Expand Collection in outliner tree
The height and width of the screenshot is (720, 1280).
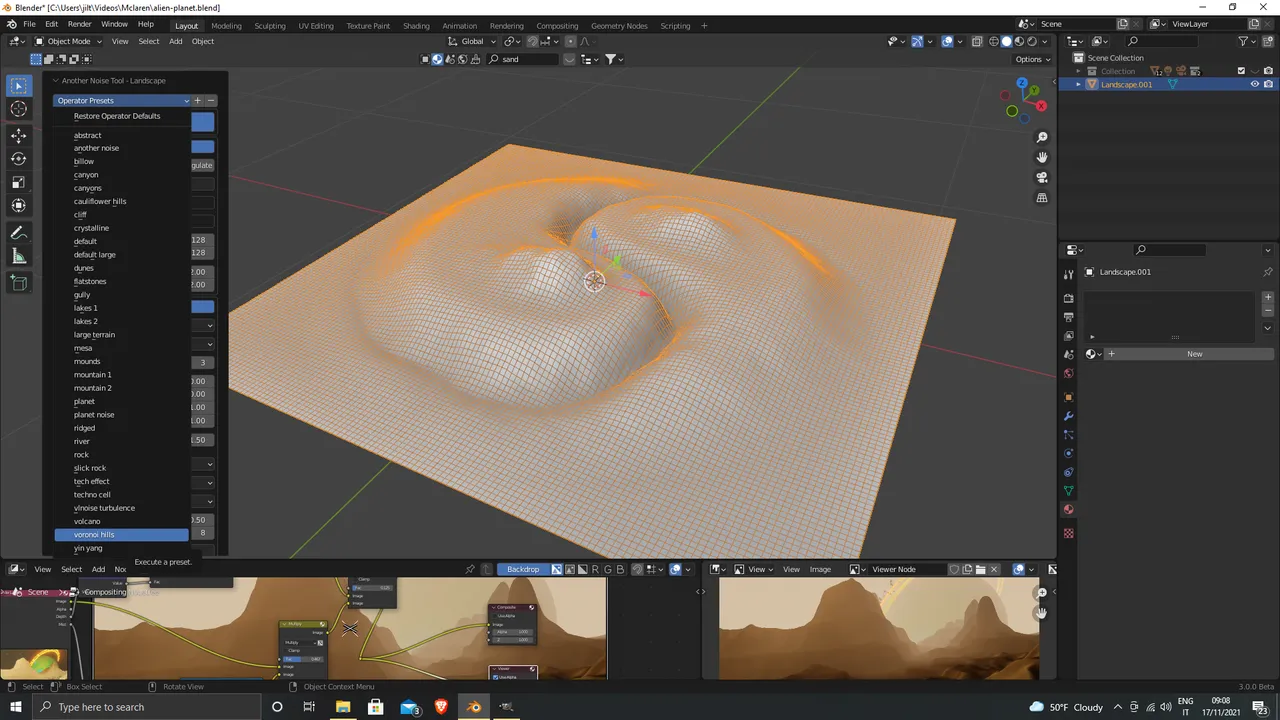point(1078,71)
